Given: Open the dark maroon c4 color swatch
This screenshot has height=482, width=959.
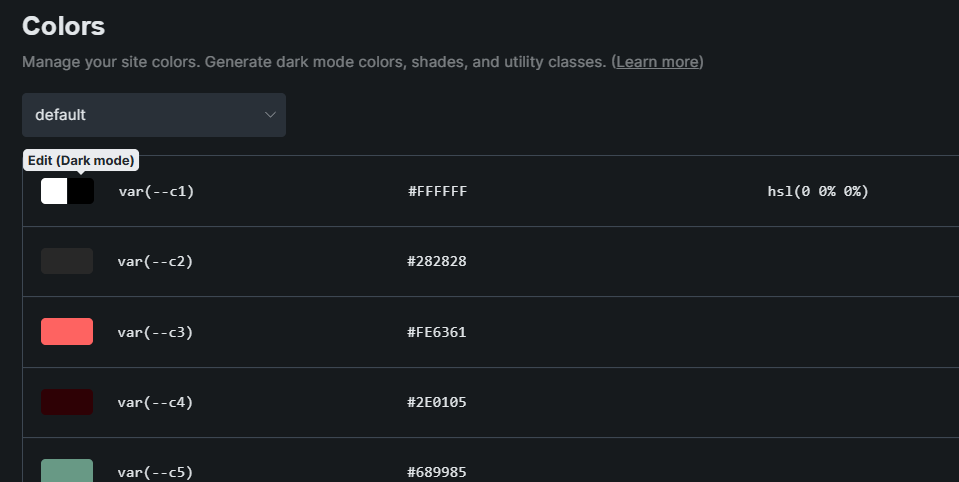Looking at the screenshot, I should click(67, 402).
